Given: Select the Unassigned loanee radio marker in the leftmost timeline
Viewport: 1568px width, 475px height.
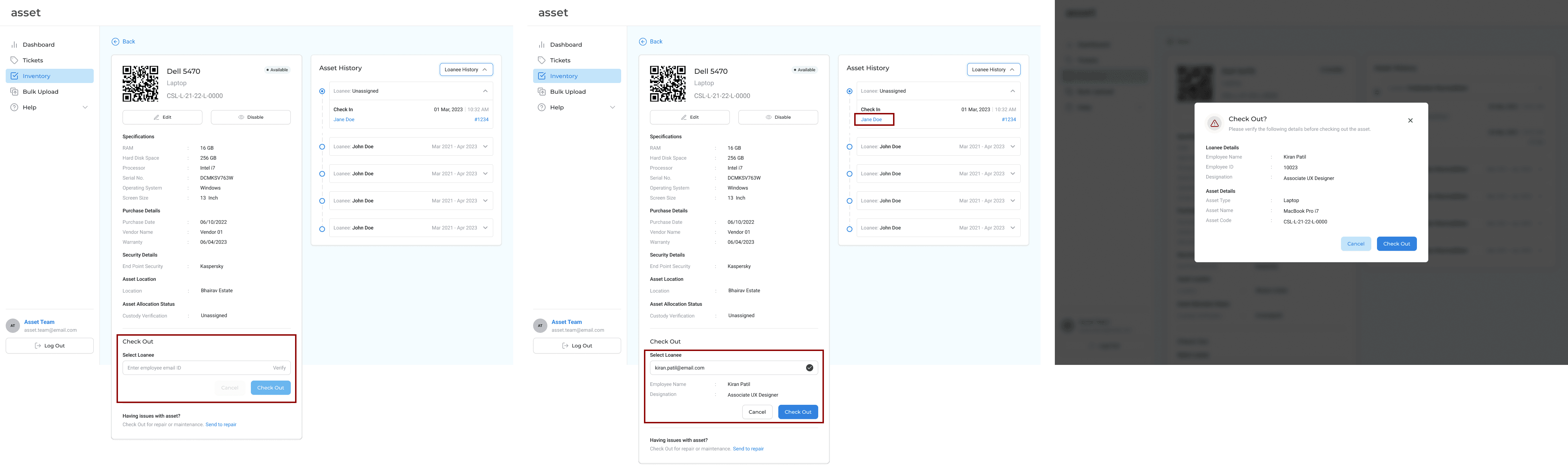Looking at the screenshot, I should [322, 91].
